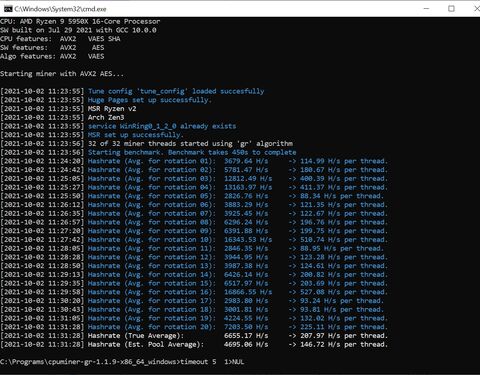
Task: Click the rotation 08 hashrate 6296.24 H/s
Action: (246, 222)
